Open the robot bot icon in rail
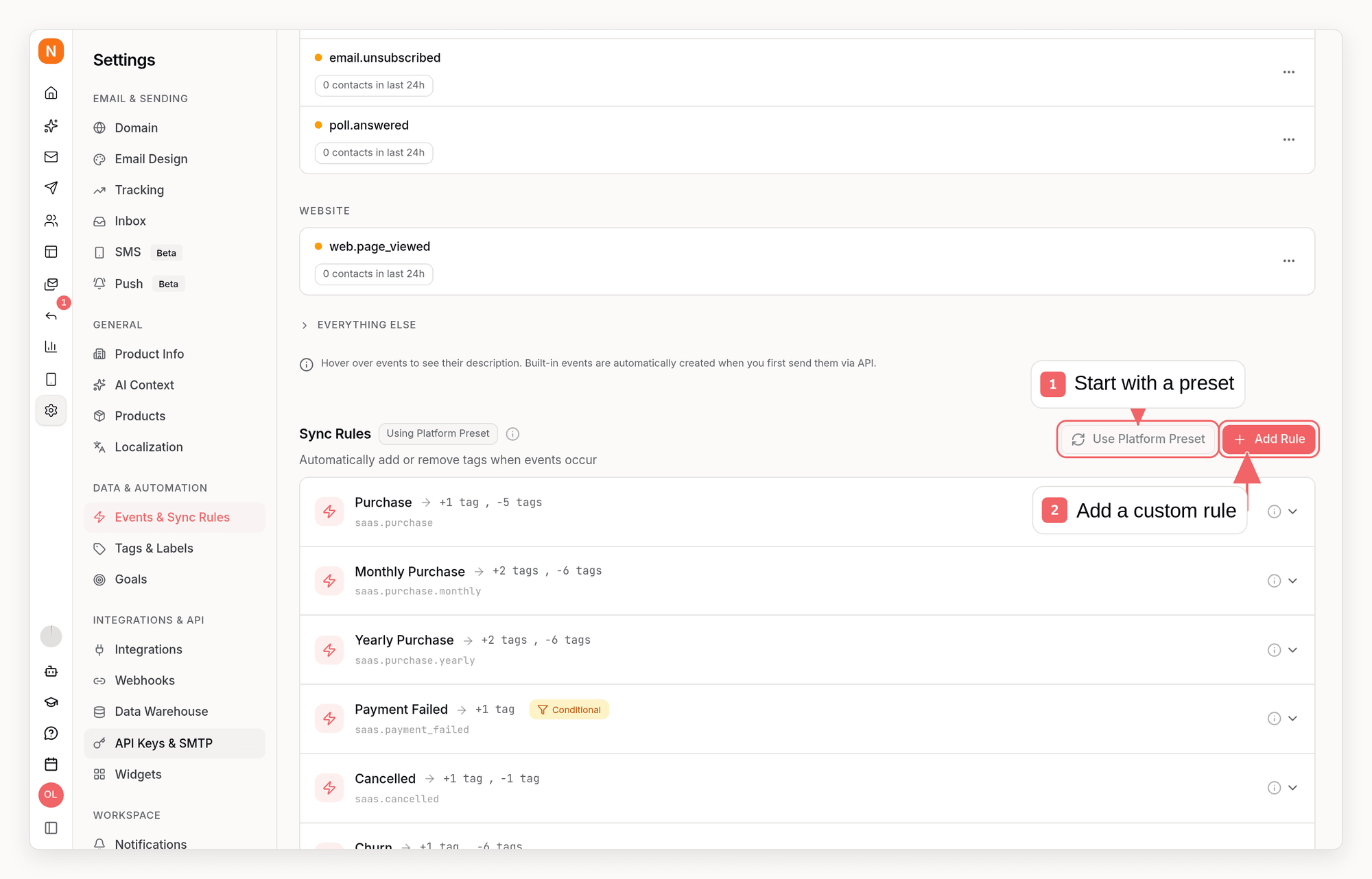 51,671
